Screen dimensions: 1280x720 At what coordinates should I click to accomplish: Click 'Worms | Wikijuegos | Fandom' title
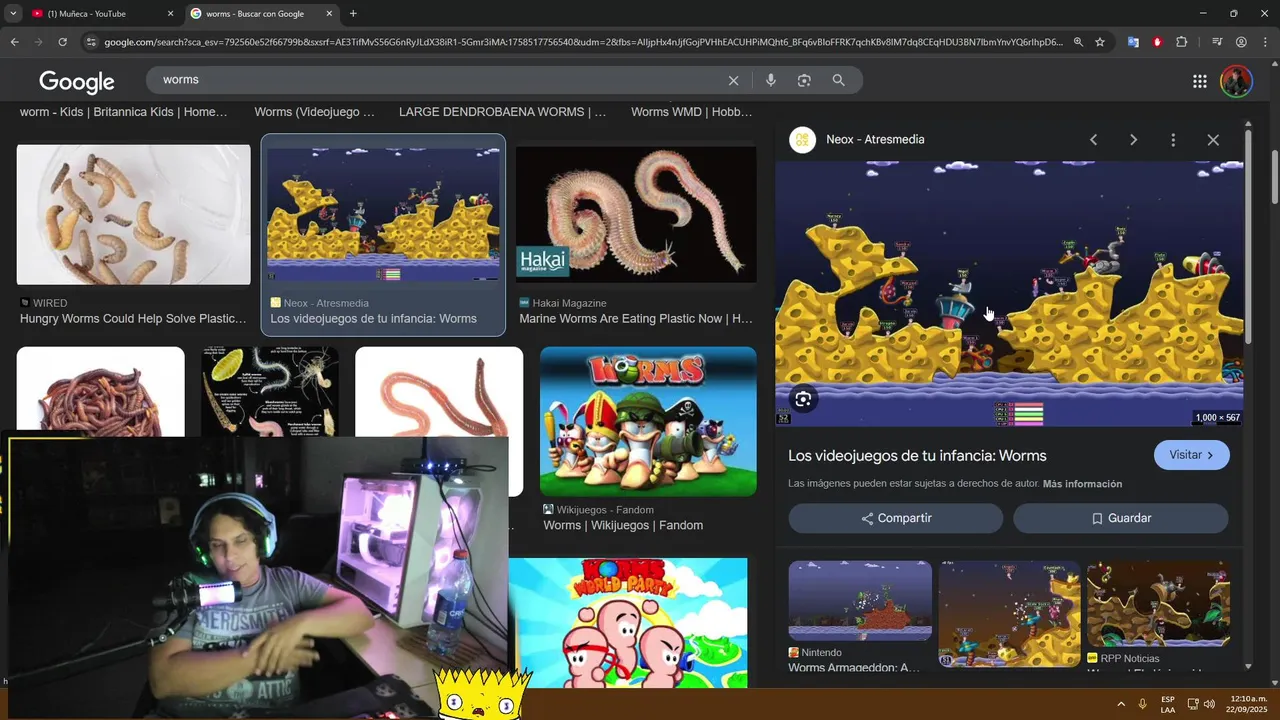[623, 525]
